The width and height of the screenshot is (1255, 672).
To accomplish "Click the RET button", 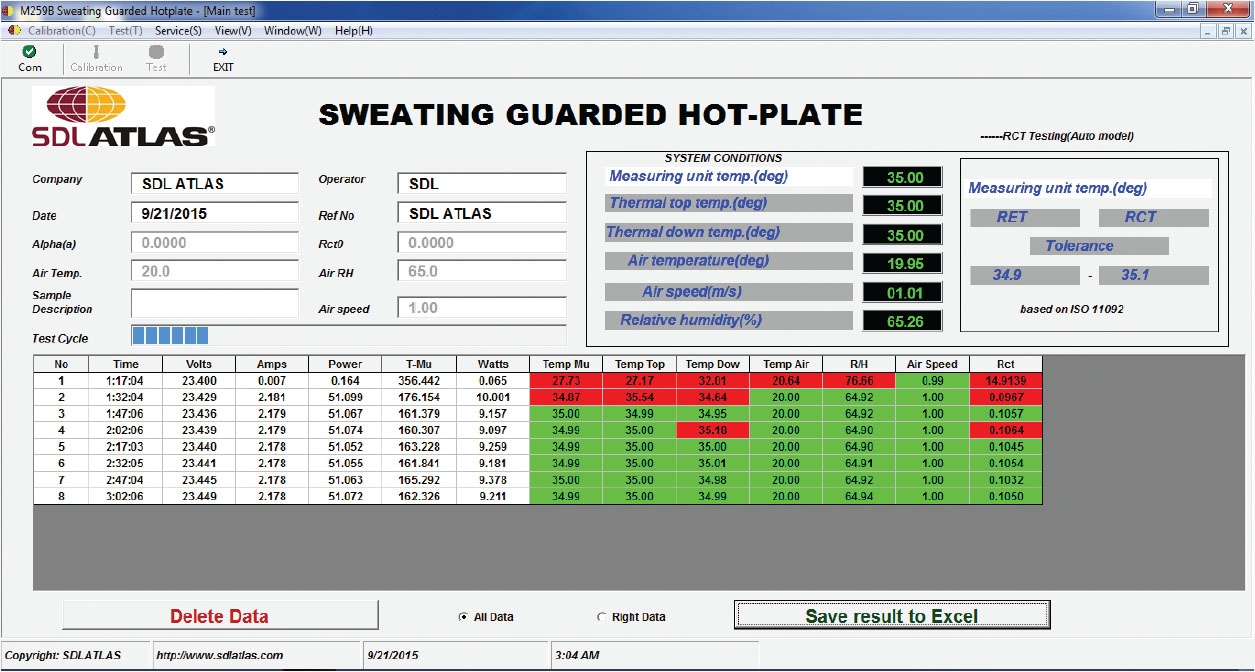I will tap(1025, 217).
